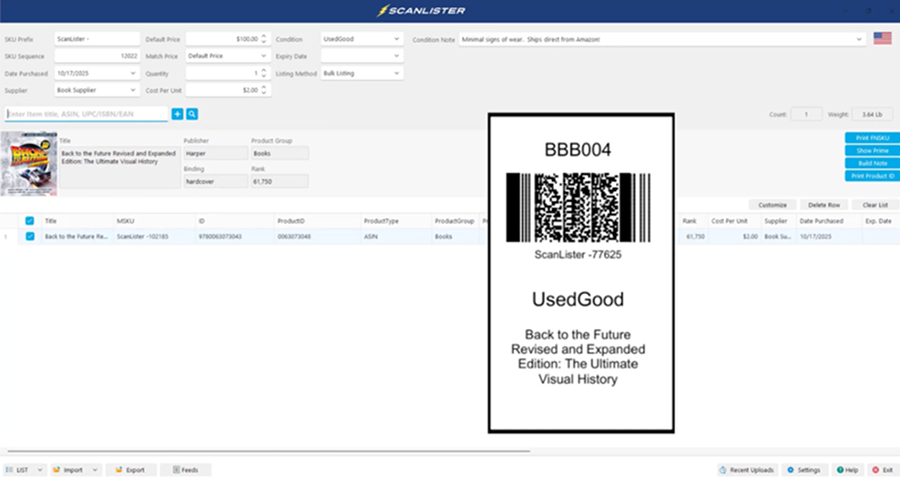The image size is (900, 483).
Task: Click the Show Prime button
Action: 872,150
